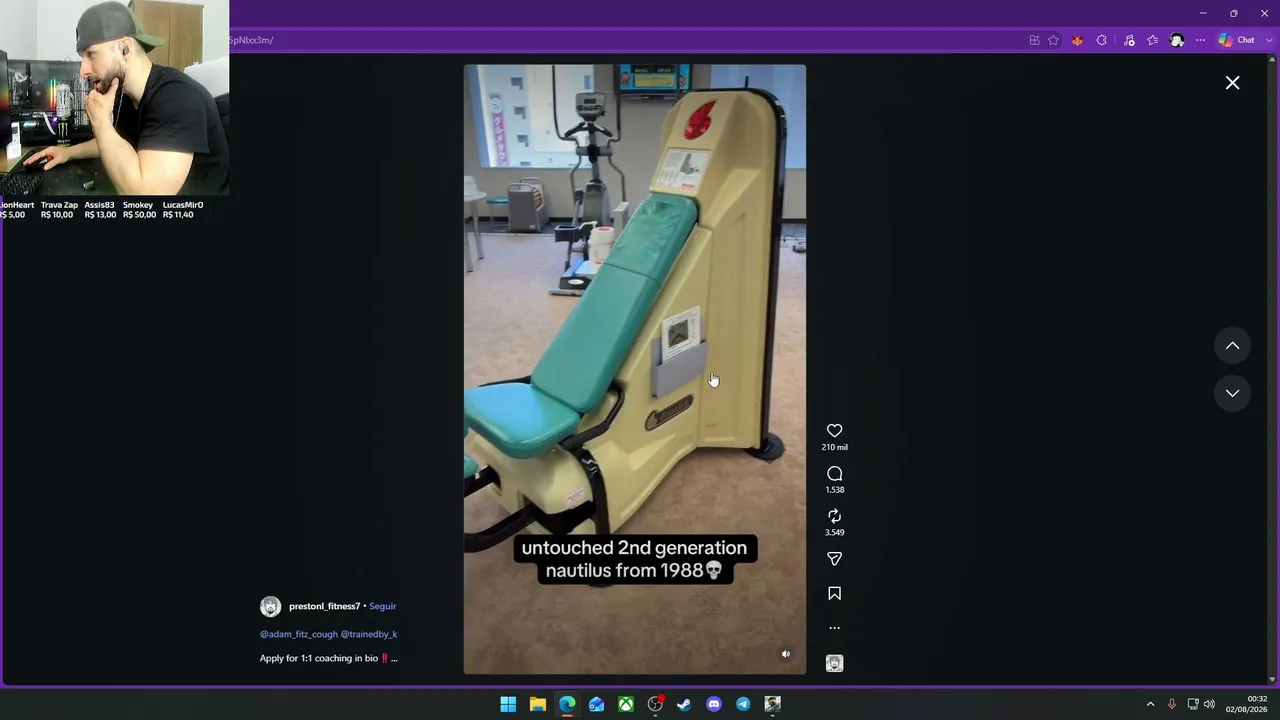Image resolution: width=1280 pixels, height=720 pixels.
Task: Switch to Microsoft Edge on the taskbar
Action: [567, 704]
